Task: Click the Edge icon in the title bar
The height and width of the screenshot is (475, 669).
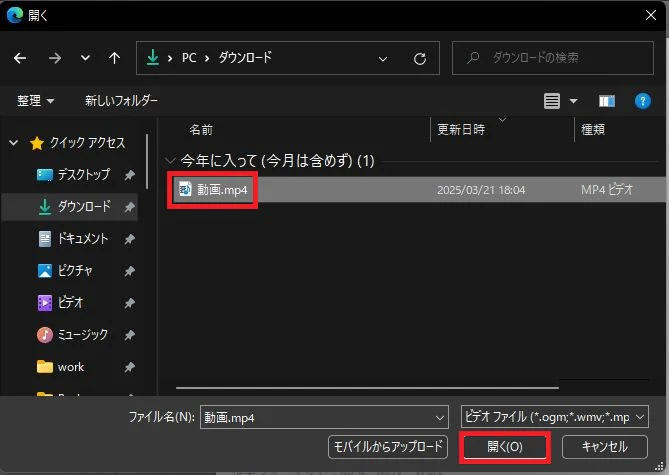Action: [15, 15]
